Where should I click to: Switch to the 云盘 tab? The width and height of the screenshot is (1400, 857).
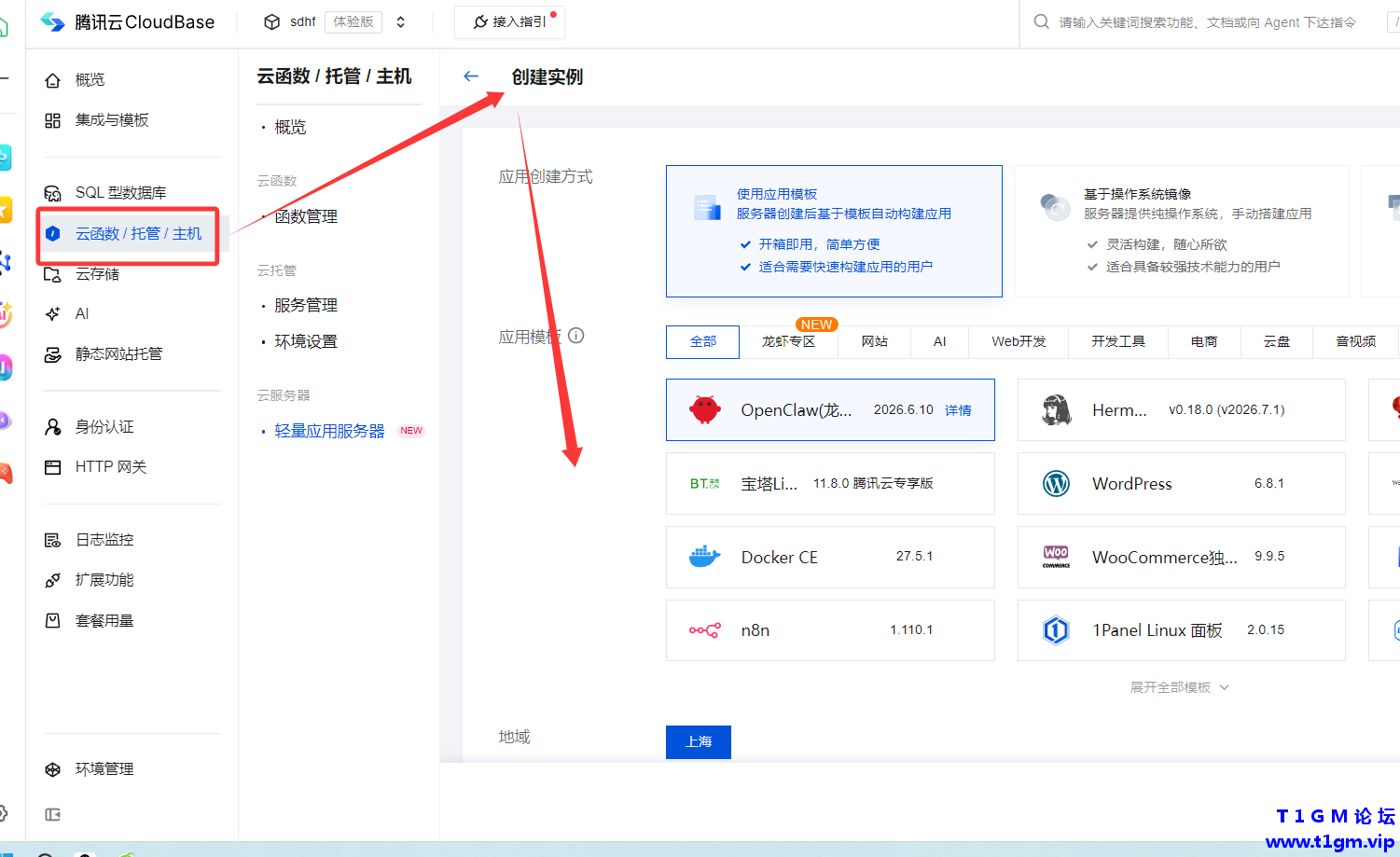[1277, 342]
